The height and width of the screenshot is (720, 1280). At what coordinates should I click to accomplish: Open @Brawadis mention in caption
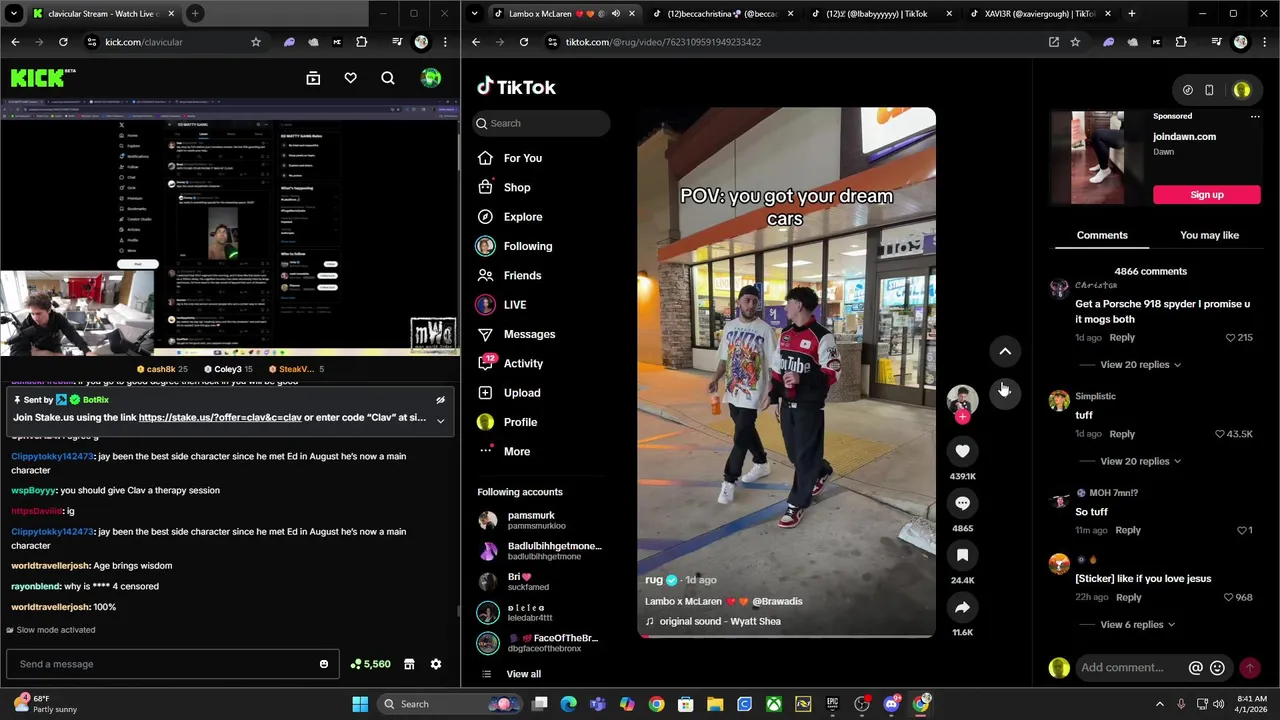click(x=777, y=601)
